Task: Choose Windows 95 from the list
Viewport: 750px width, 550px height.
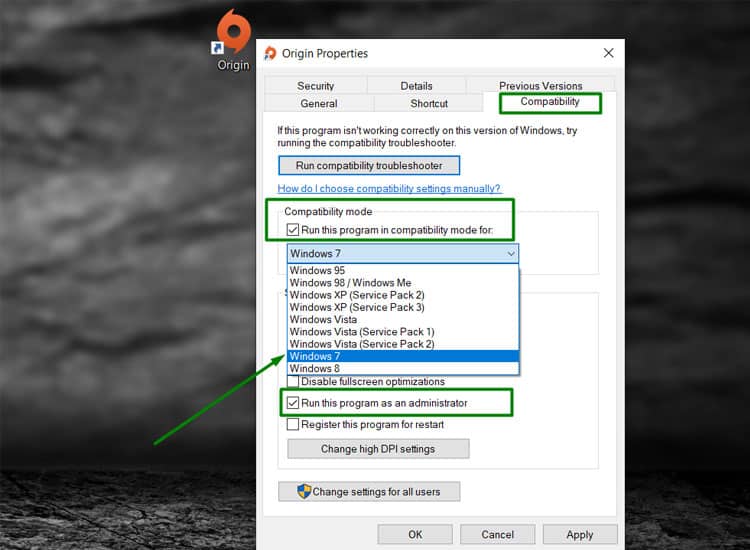Action: coord(403,270)
